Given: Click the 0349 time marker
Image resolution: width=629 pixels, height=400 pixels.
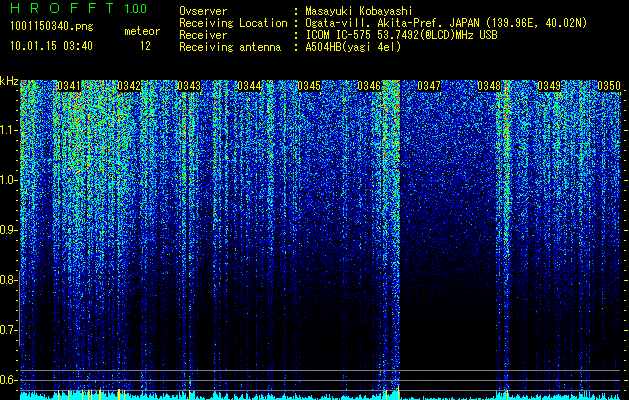Looking at the screenshot, I should coord(549,86).
